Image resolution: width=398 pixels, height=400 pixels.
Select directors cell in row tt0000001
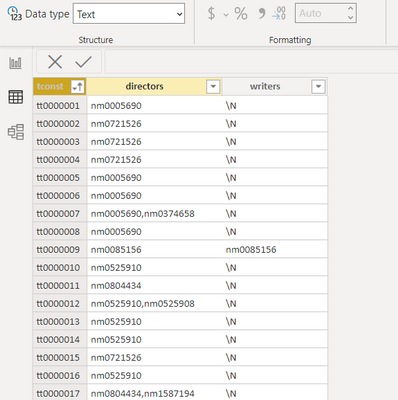tap(154, 106)
